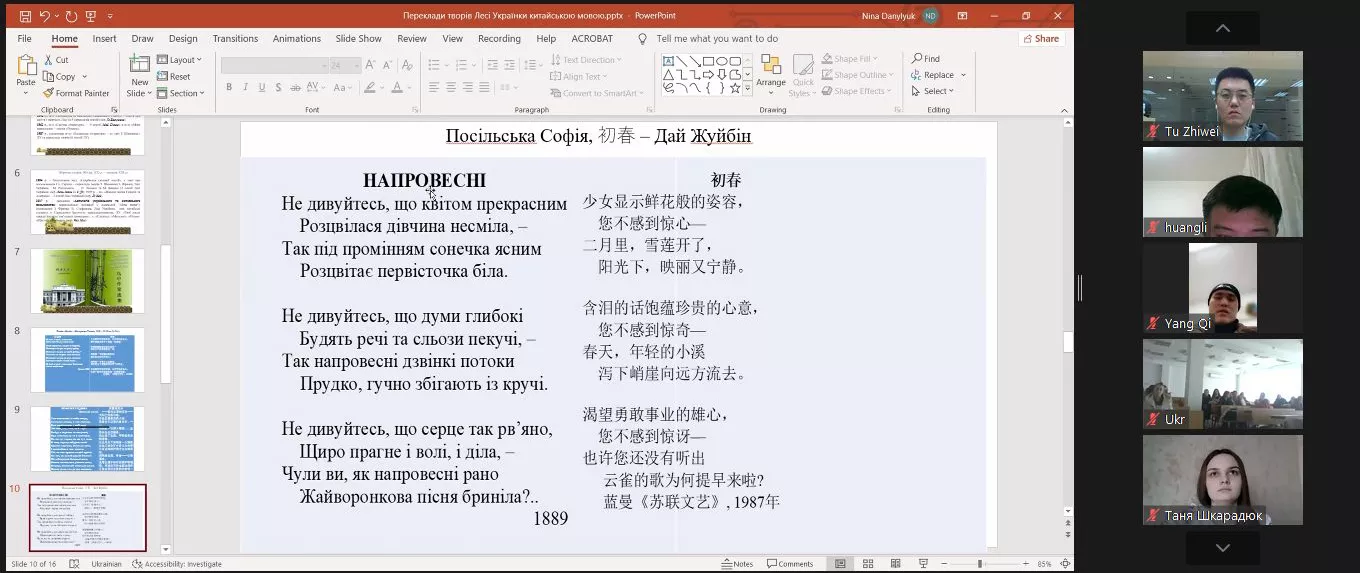This screenshot has height=573, width=1360.
Task: Click the Undo arrow in Quick Access Toolbar
Action: [45, 16]
